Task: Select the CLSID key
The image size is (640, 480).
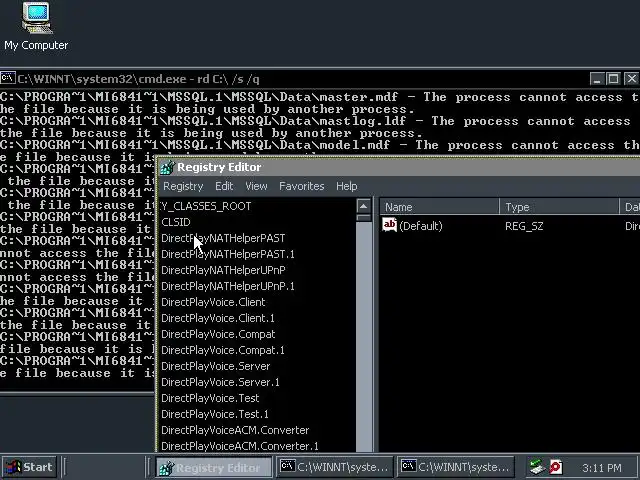Action: point(176,222)
